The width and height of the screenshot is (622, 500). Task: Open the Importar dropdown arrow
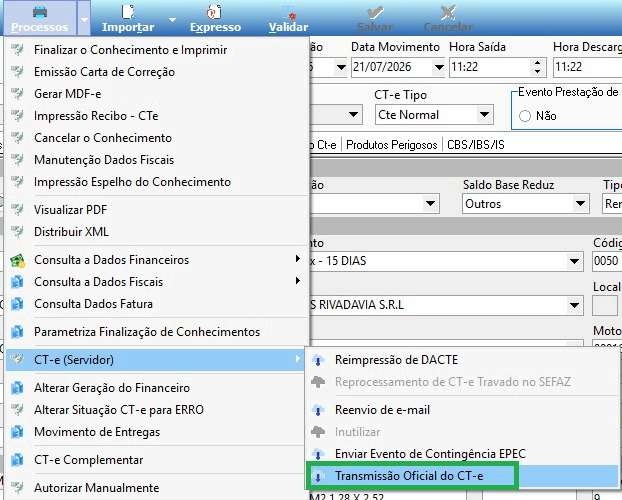coord(172,19)
